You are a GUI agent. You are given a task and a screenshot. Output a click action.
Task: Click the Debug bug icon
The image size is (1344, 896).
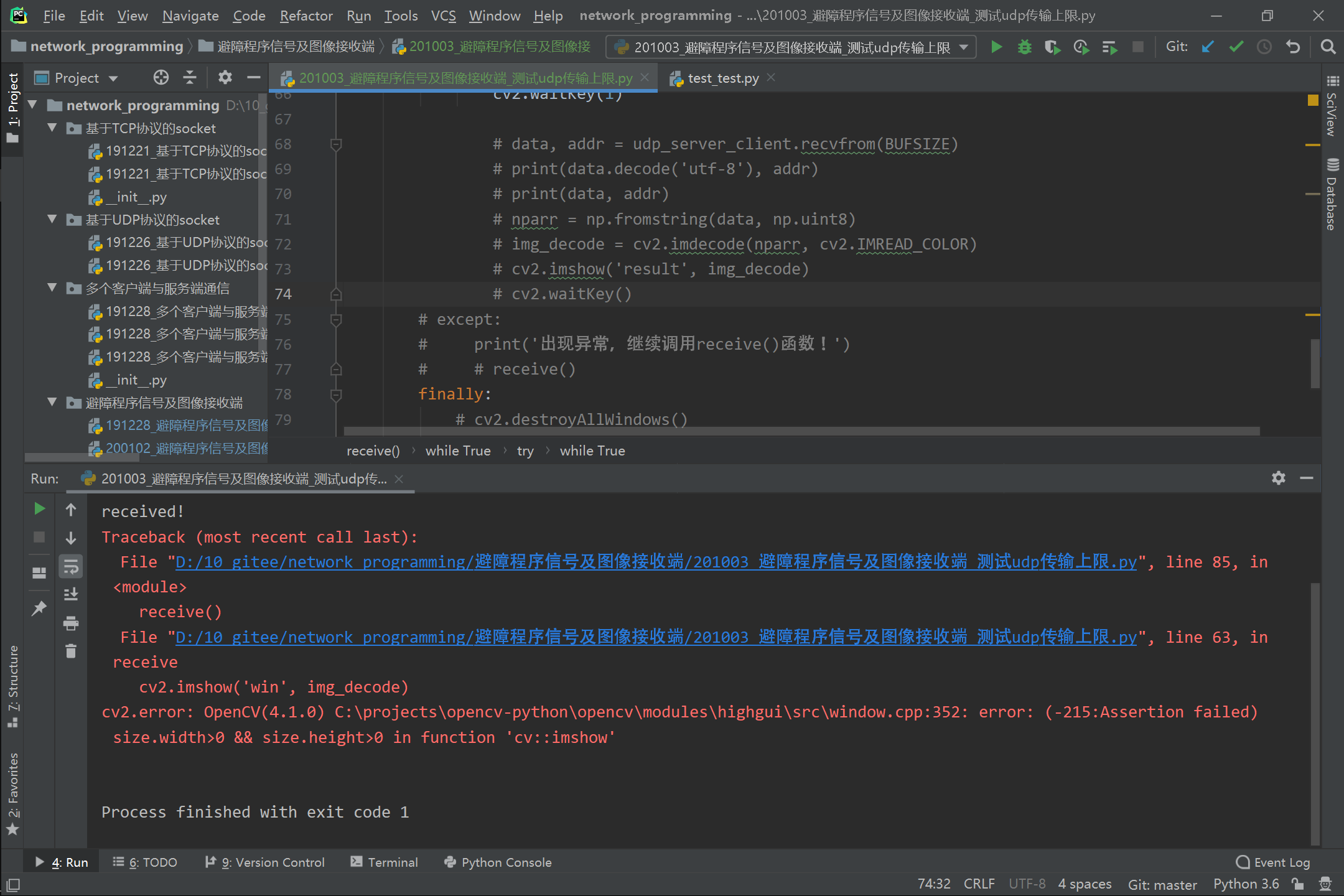pyautogui.click(x=1024, y=47)
